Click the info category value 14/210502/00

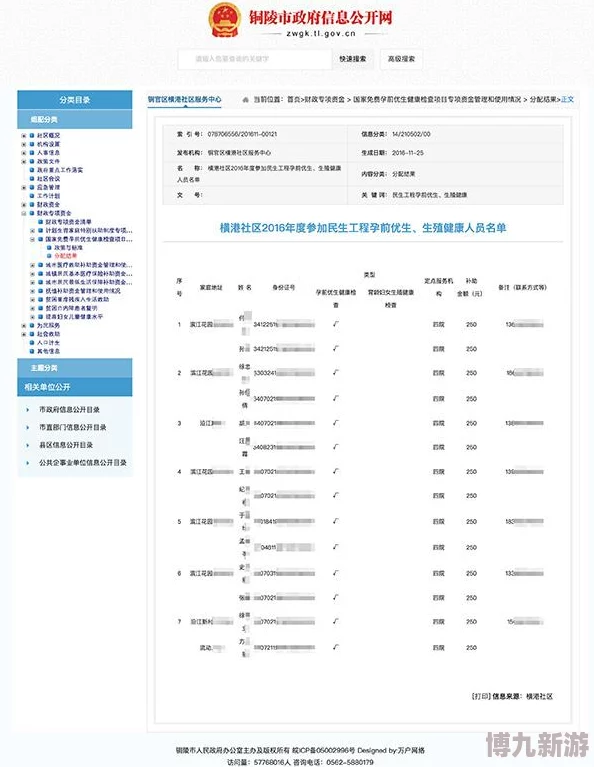pos(411,134)
